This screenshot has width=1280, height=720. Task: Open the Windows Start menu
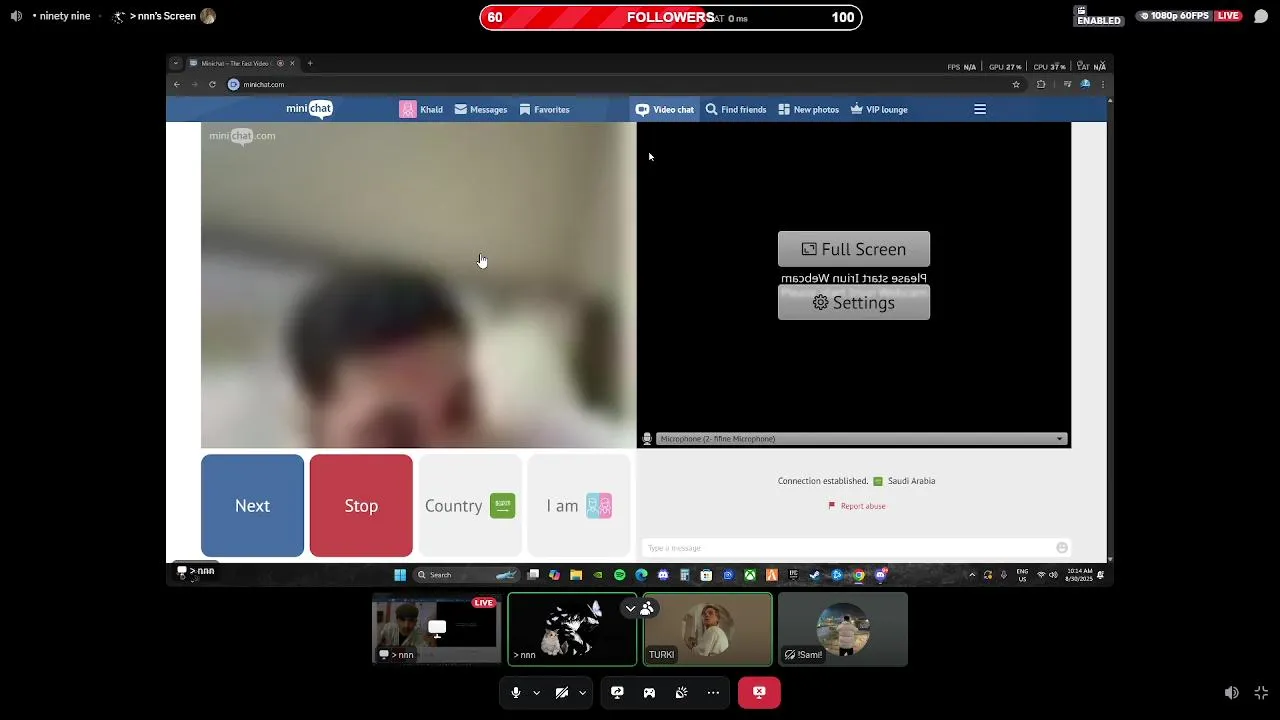coord(400,575)
